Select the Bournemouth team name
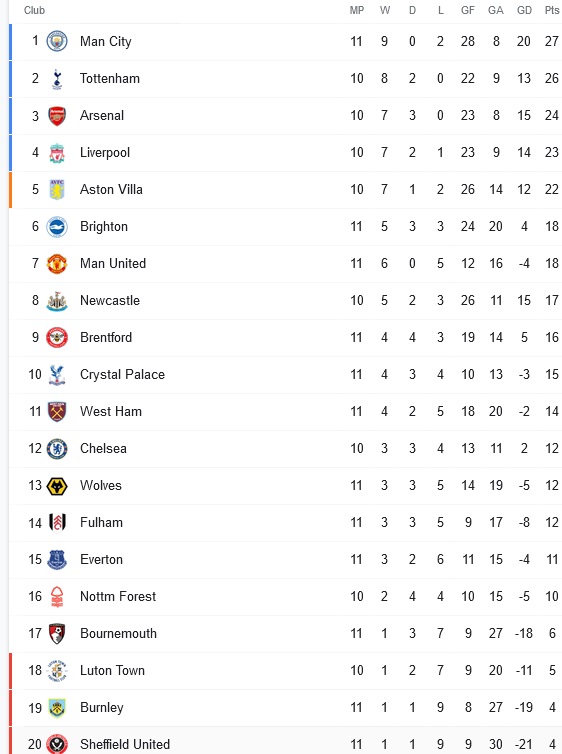The width and height of the screenshot is (562, 754). tap(118, 634)
